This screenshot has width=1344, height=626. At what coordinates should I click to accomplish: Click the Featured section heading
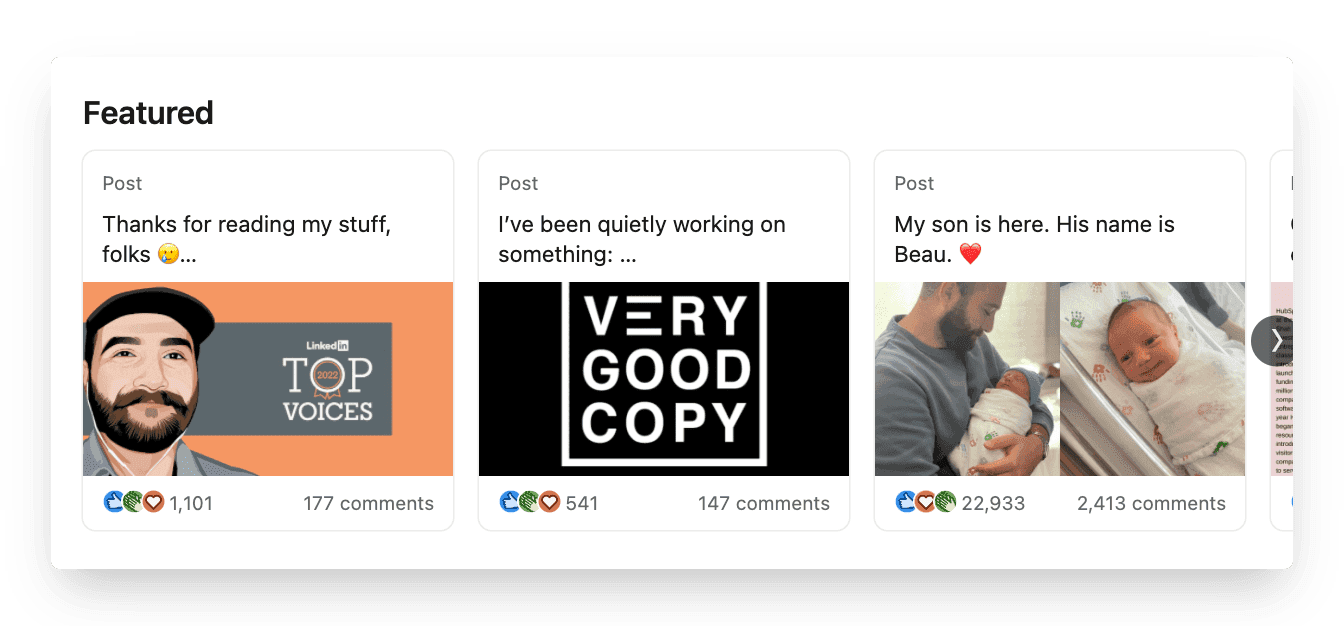tap(148, 113)
